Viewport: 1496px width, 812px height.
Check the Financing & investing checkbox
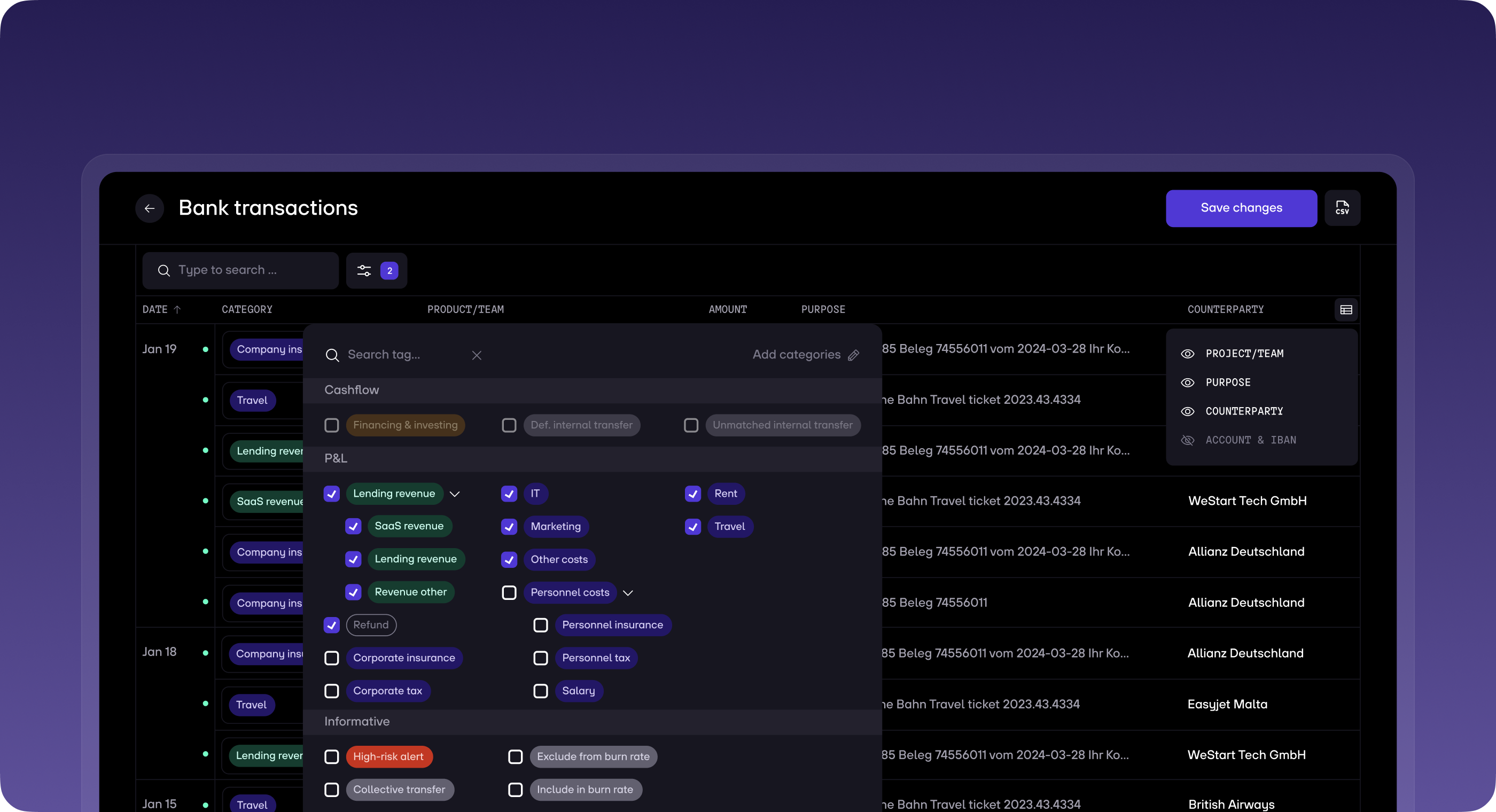[332, 425]
